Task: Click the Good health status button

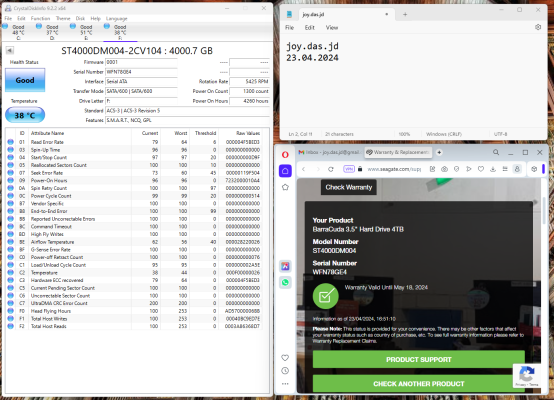Action: [x=25, y=80]
